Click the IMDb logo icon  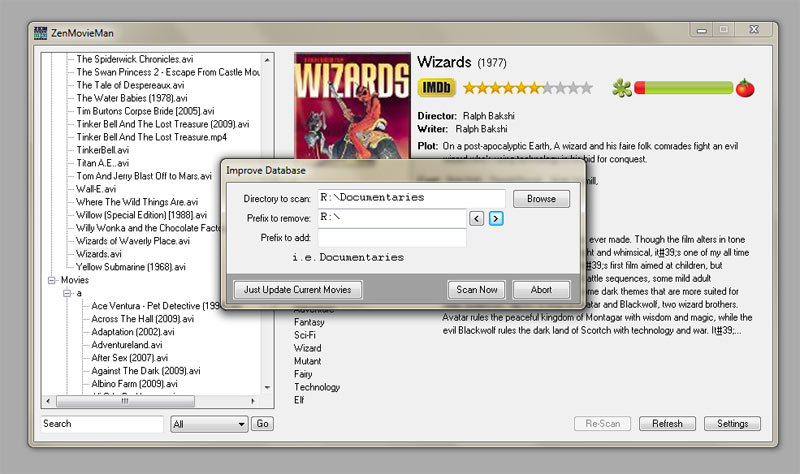pyautogui.click(x=436, y=88)
